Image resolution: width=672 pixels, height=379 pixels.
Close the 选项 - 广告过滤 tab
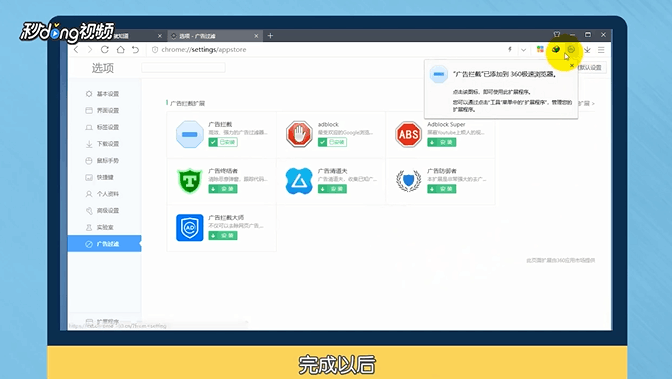point(256,36)
